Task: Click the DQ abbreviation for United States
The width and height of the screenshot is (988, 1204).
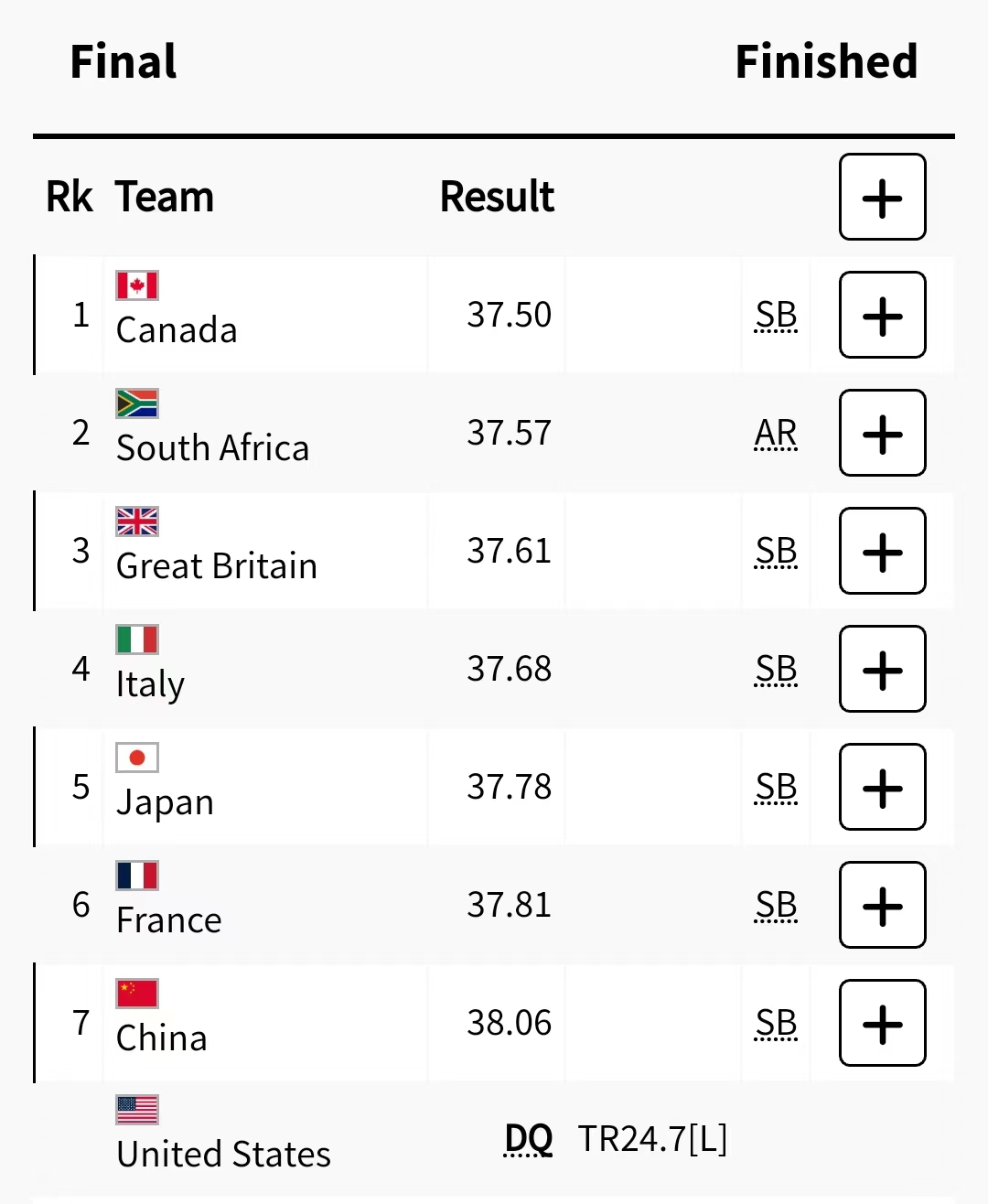Action: pyautogui.click(x=528, y=1139)
